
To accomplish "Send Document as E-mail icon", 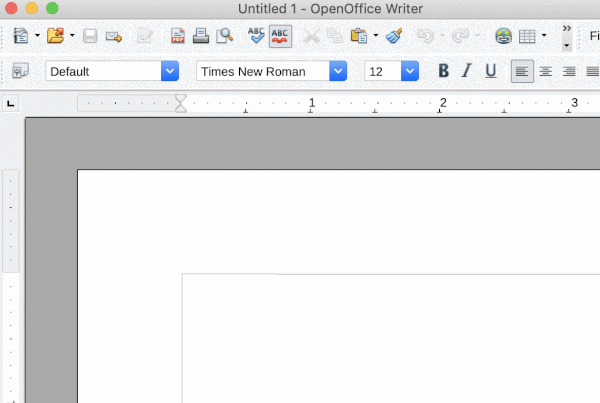I will point(114,36).
